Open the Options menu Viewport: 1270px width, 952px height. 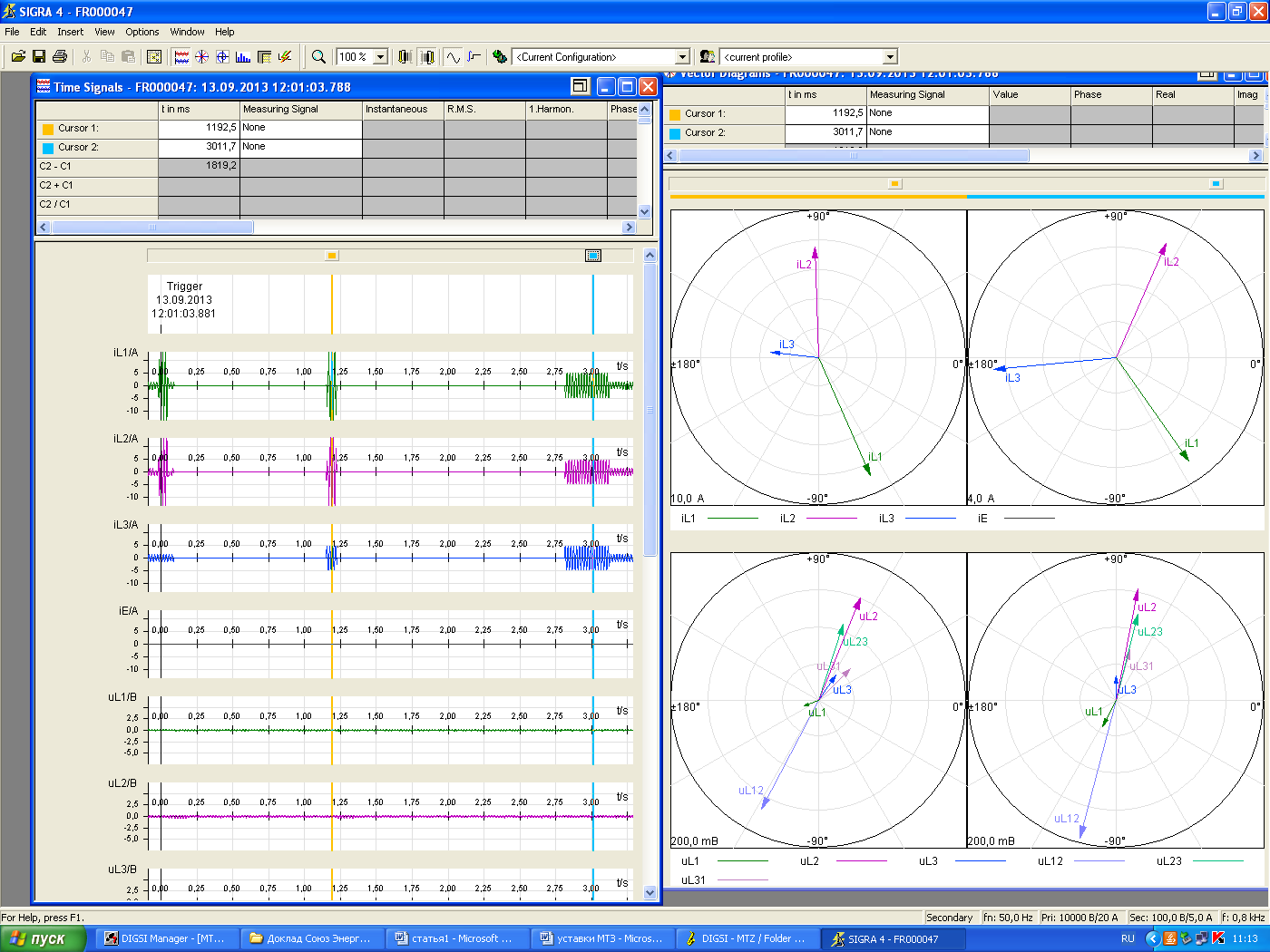click(142, 32)
